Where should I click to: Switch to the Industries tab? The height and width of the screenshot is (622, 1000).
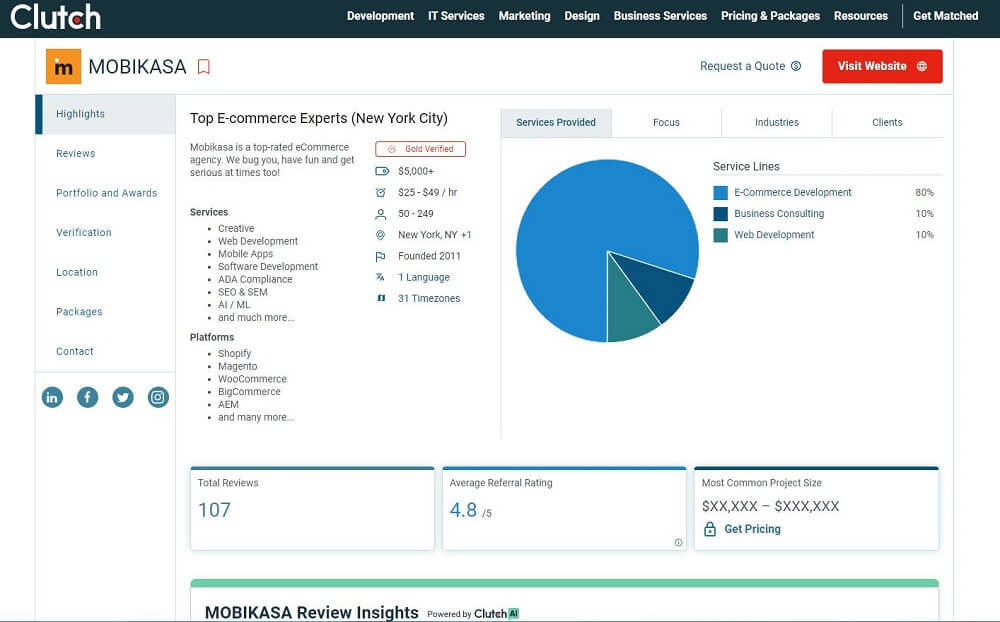click(777, 123)
